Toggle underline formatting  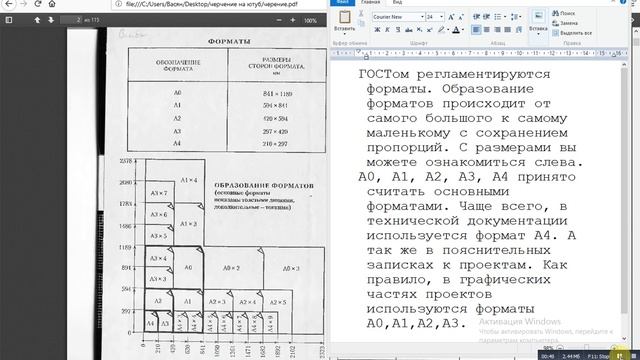398,30
